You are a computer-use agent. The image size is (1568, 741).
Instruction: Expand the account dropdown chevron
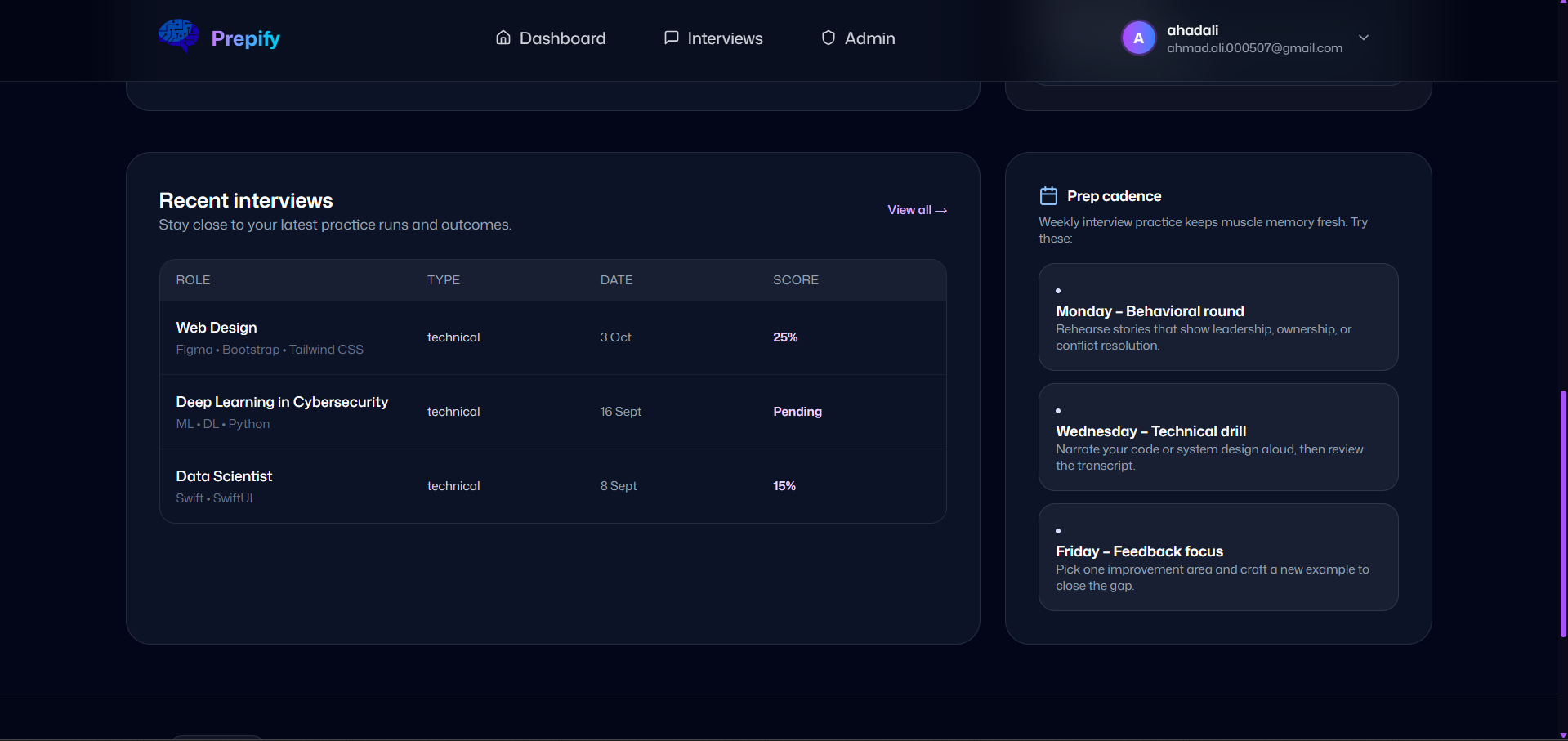tap(1364, 38)
